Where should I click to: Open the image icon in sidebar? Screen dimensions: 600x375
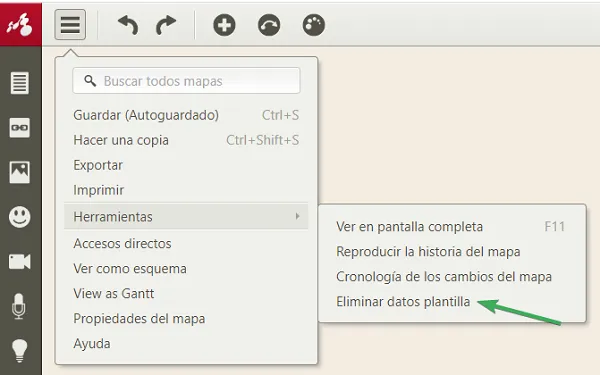(20, 172)
